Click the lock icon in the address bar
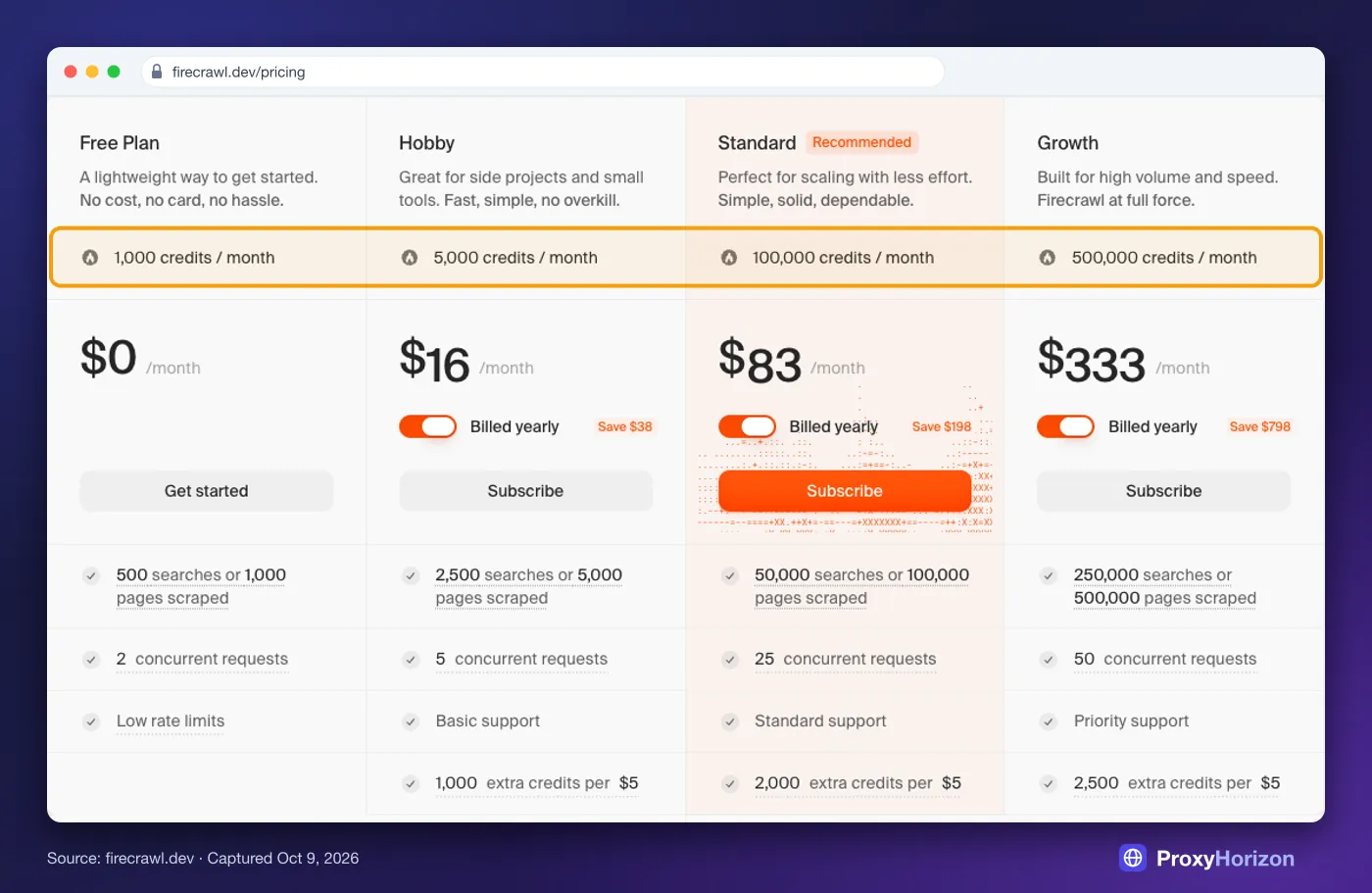This screenshot has width=1372, height=893. point(157,72)
